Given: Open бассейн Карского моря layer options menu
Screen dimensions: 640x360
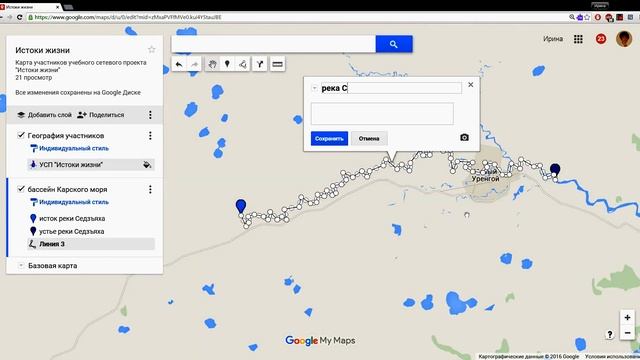Looking at the screenshot, I should click(x=150, y=189).
